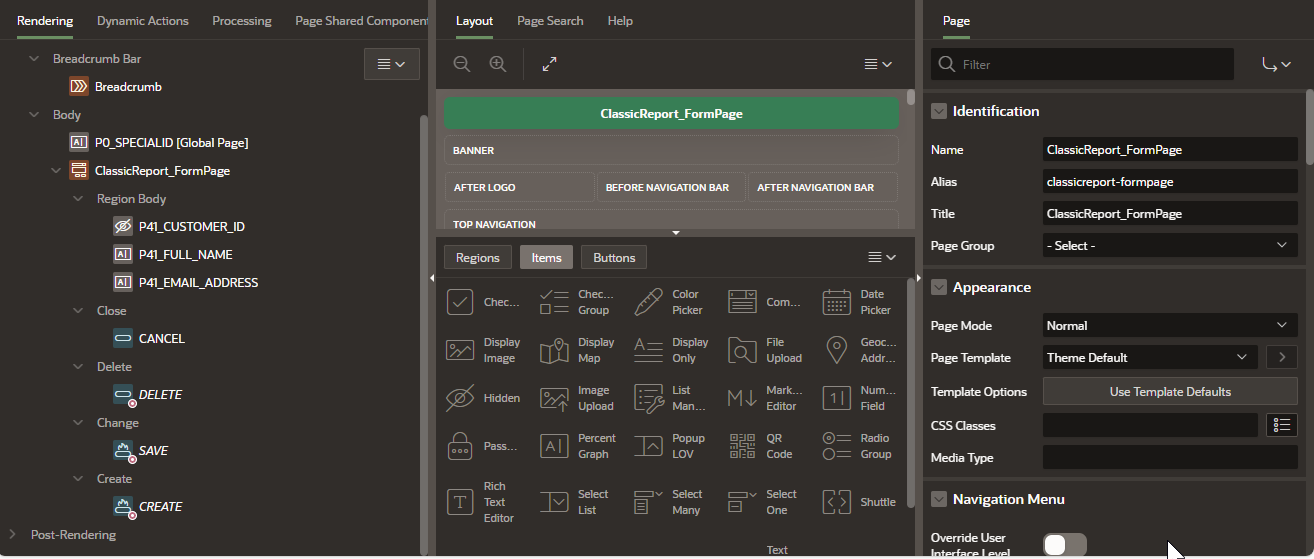Screen dimensions: 1314x559
Task: Pick the Display Map item icon
Action: [554, 350]
